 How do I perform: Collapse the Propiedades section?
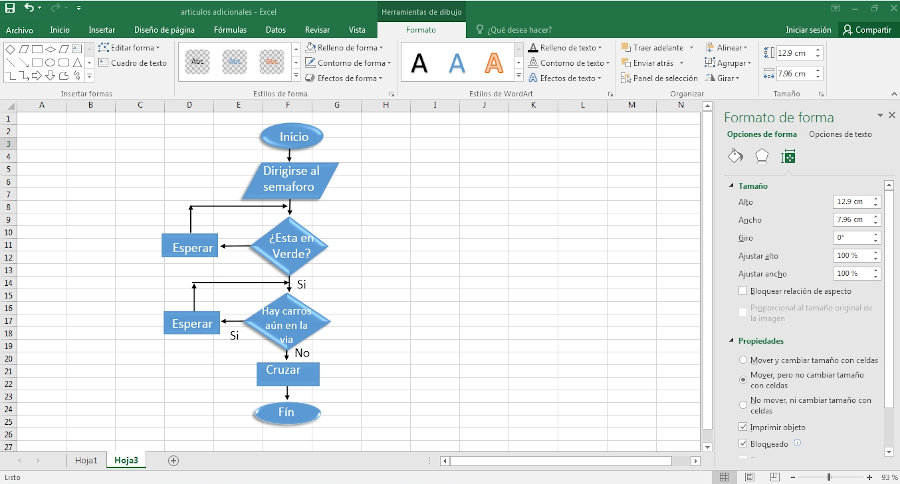(731, 341)
